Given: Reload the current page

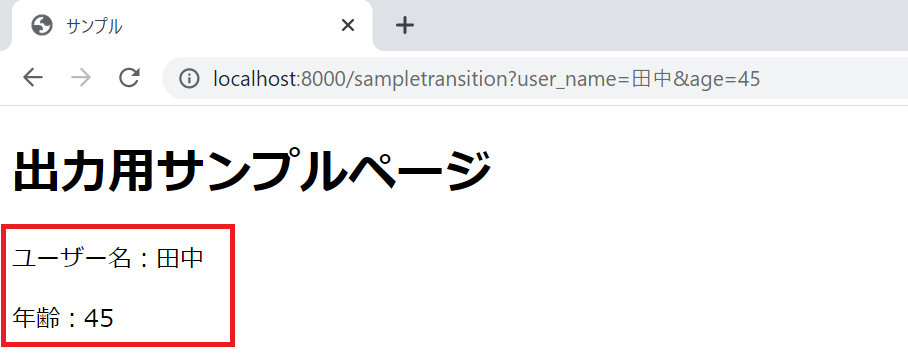Looking at the screenshot, I should pyautogui.click(x=129, y=78).
